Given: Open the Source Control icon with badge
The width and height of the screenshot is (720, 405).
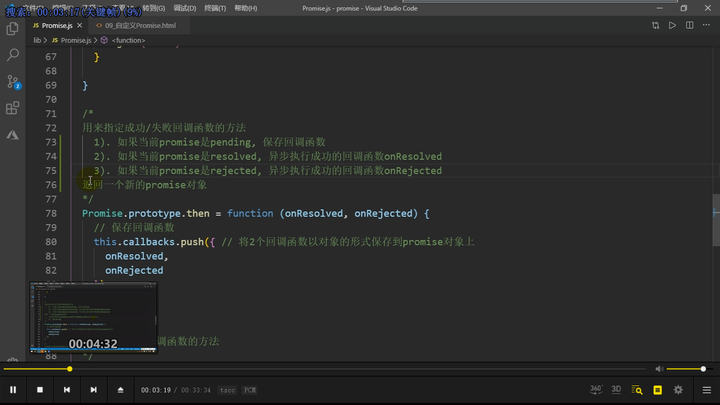Looking at the screenshot, I should (x=13, y=82).
